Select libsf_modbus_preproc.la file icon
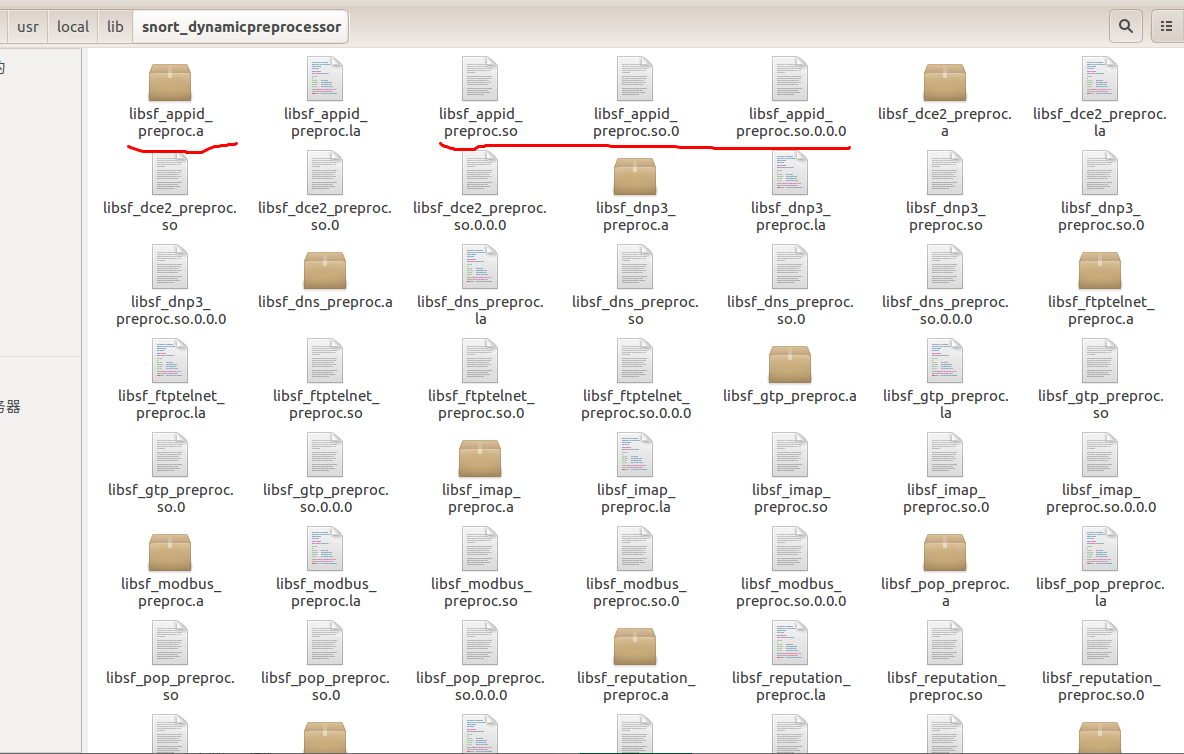This screenshot has width=1184, height=754. (x=325, y=549)
